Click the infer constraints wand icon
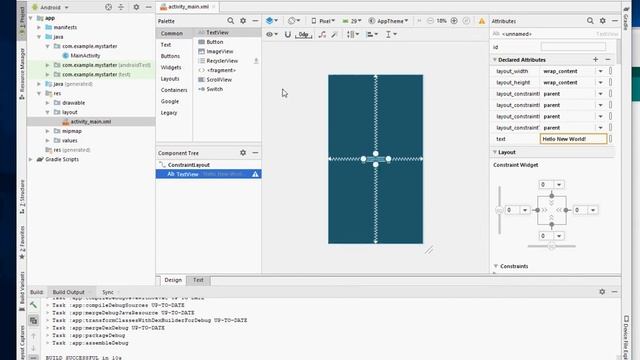This screenshot has height=360, width=640. (334, 35)
